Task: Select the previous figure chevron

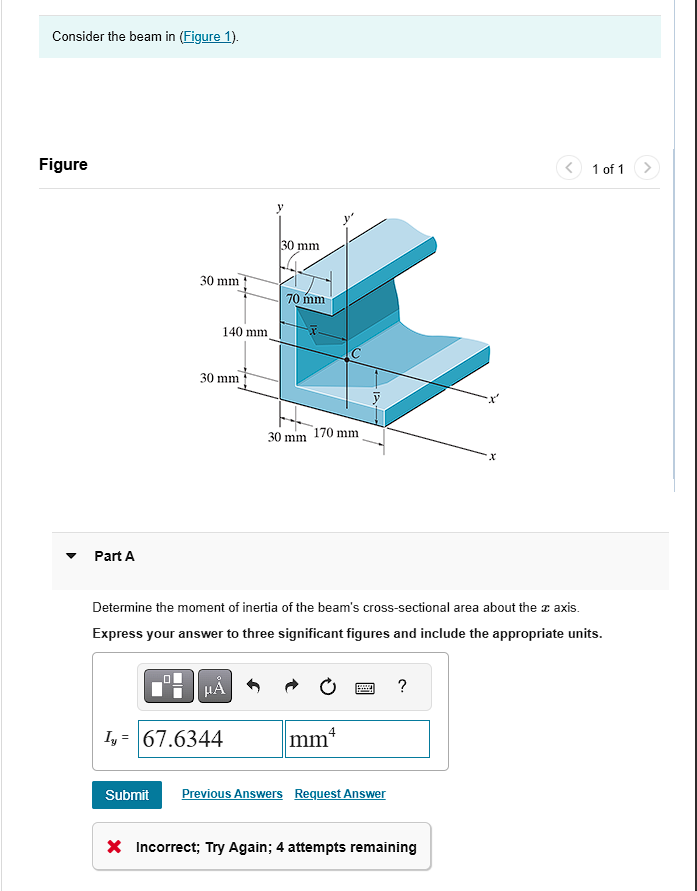Action: (x=568, y=168)
